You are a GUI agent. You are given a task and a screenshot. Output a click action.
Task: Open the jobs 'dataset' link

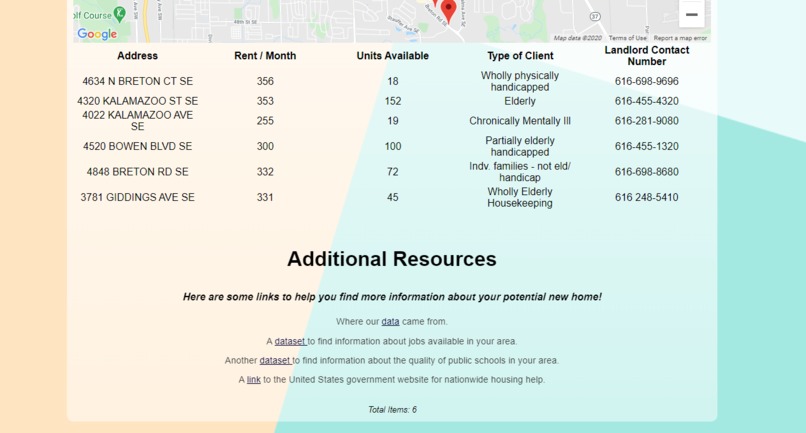point(290,341)
